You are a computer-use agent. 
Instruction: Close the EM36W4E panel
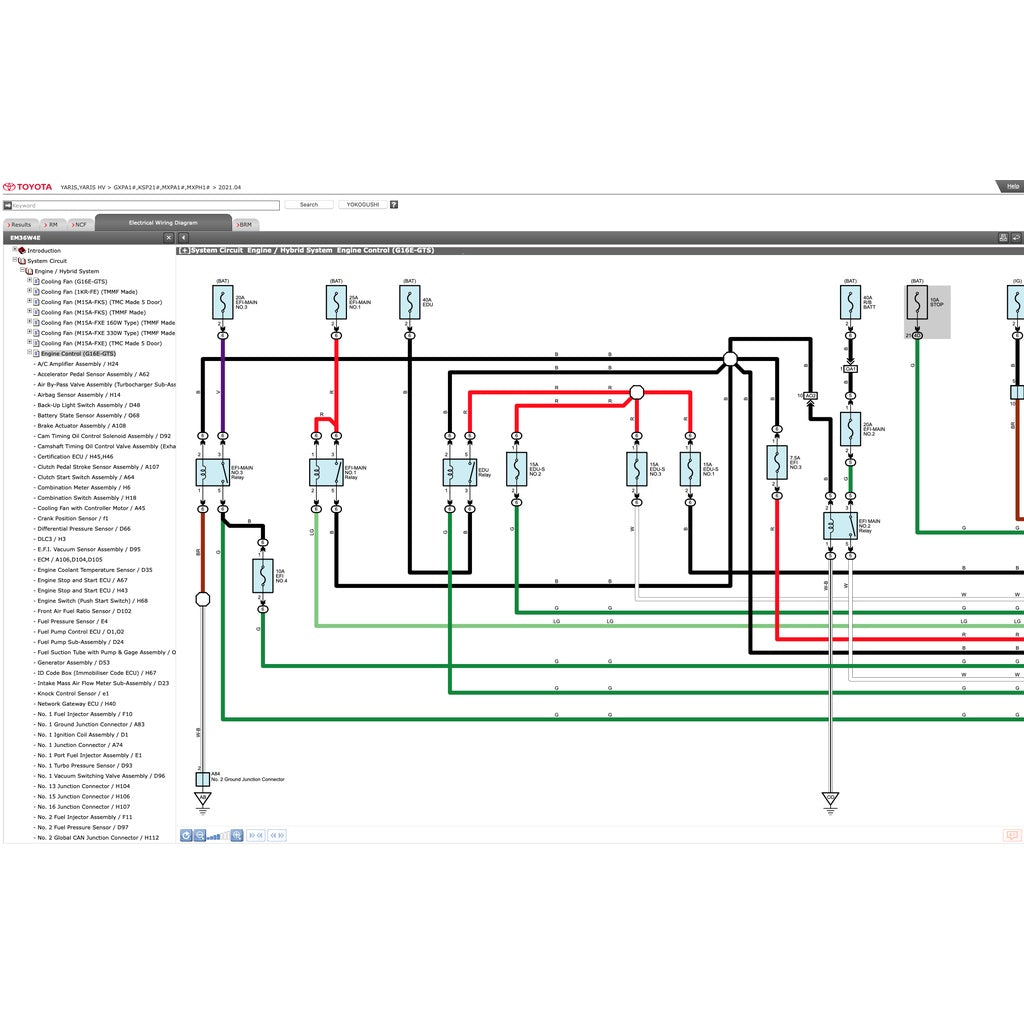(169, 238)
